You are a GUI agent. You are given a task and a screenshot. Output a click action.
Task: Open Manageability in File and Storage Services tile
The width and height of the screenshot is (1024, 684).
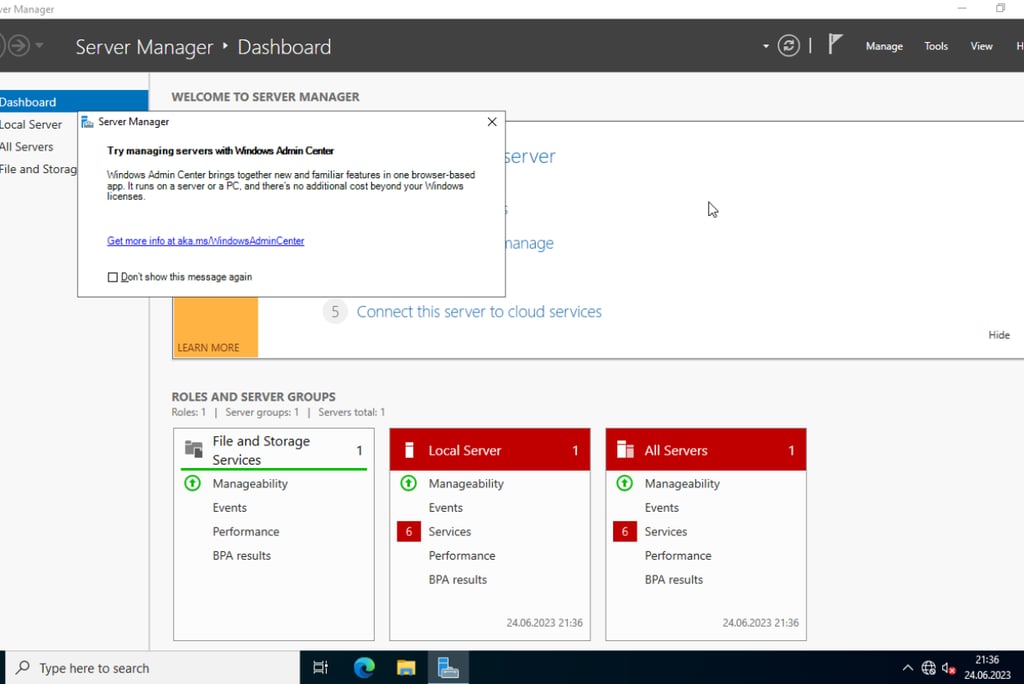[x=250, y=483]
